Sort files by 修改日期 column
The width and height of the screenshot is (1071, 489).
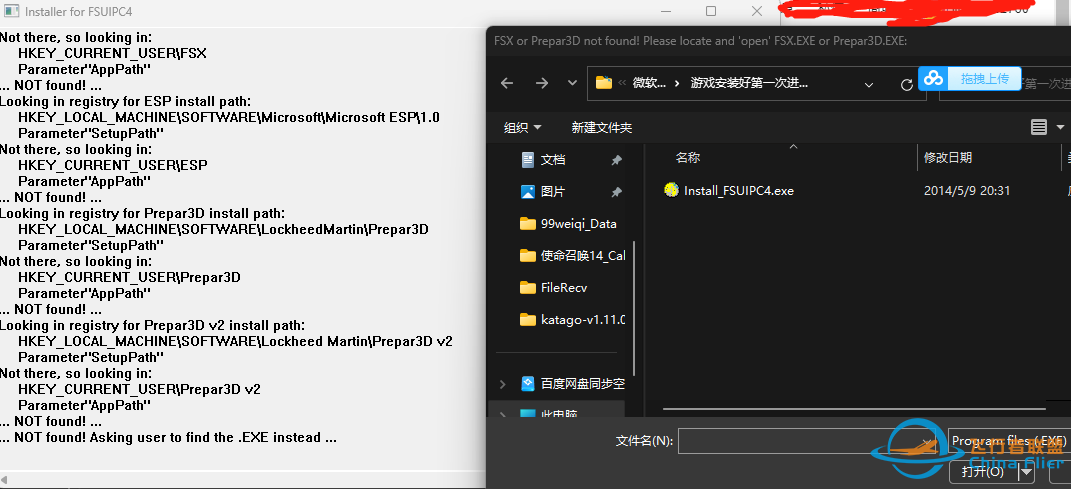click(x=947, y=158)
